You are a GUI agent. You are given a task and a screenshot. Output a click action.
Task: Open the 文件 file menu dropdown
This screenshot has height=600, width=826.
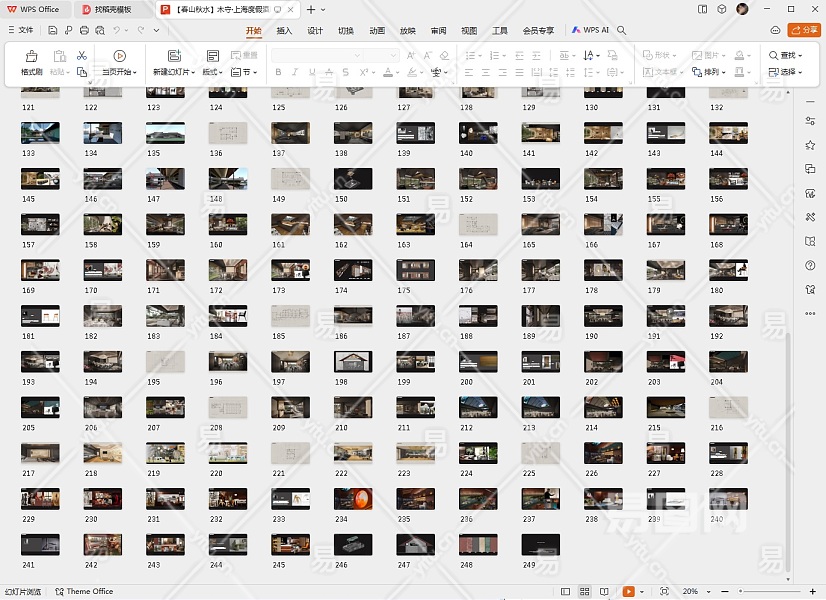(21, 31)
